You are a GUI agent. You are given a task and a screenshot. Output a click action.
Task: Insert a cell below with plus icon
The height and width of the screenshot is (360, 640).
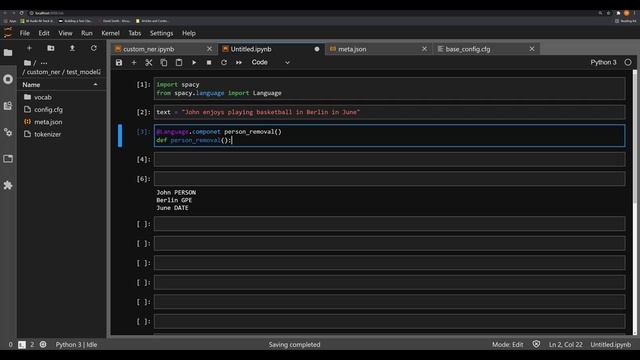[134, 62]
